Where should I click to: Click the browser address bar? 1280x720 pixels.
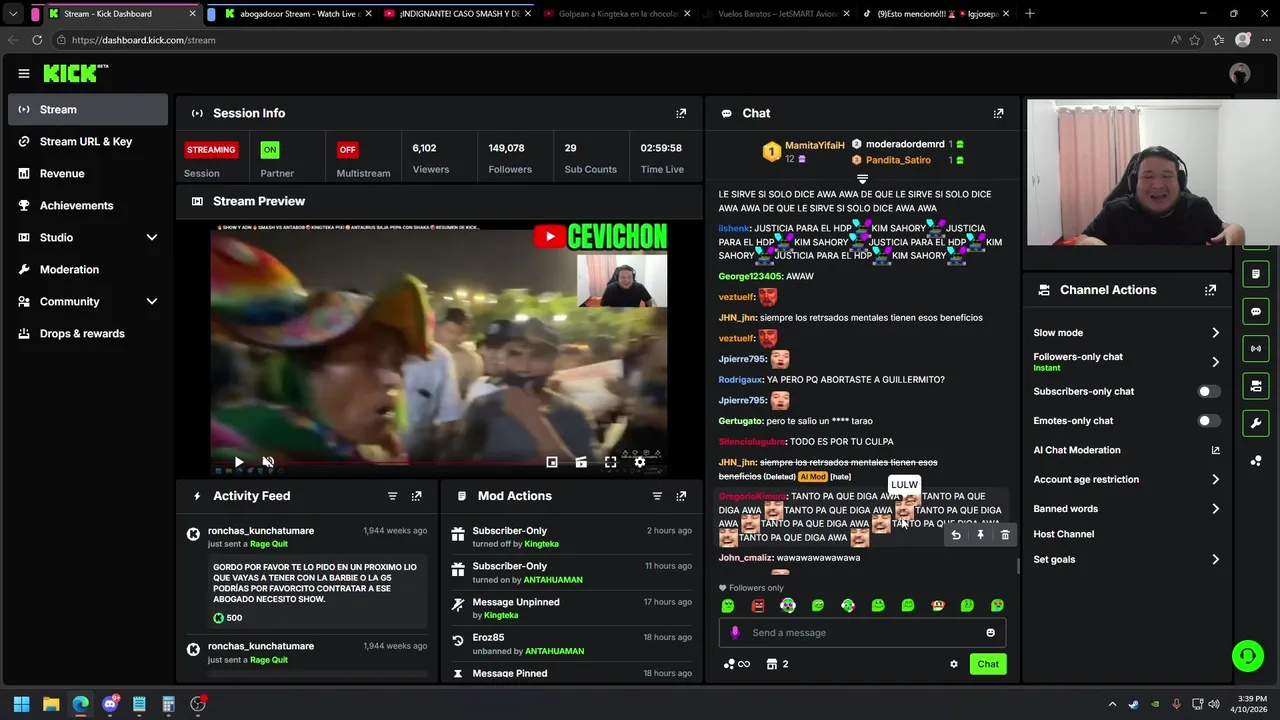click(x=610, y=40)
